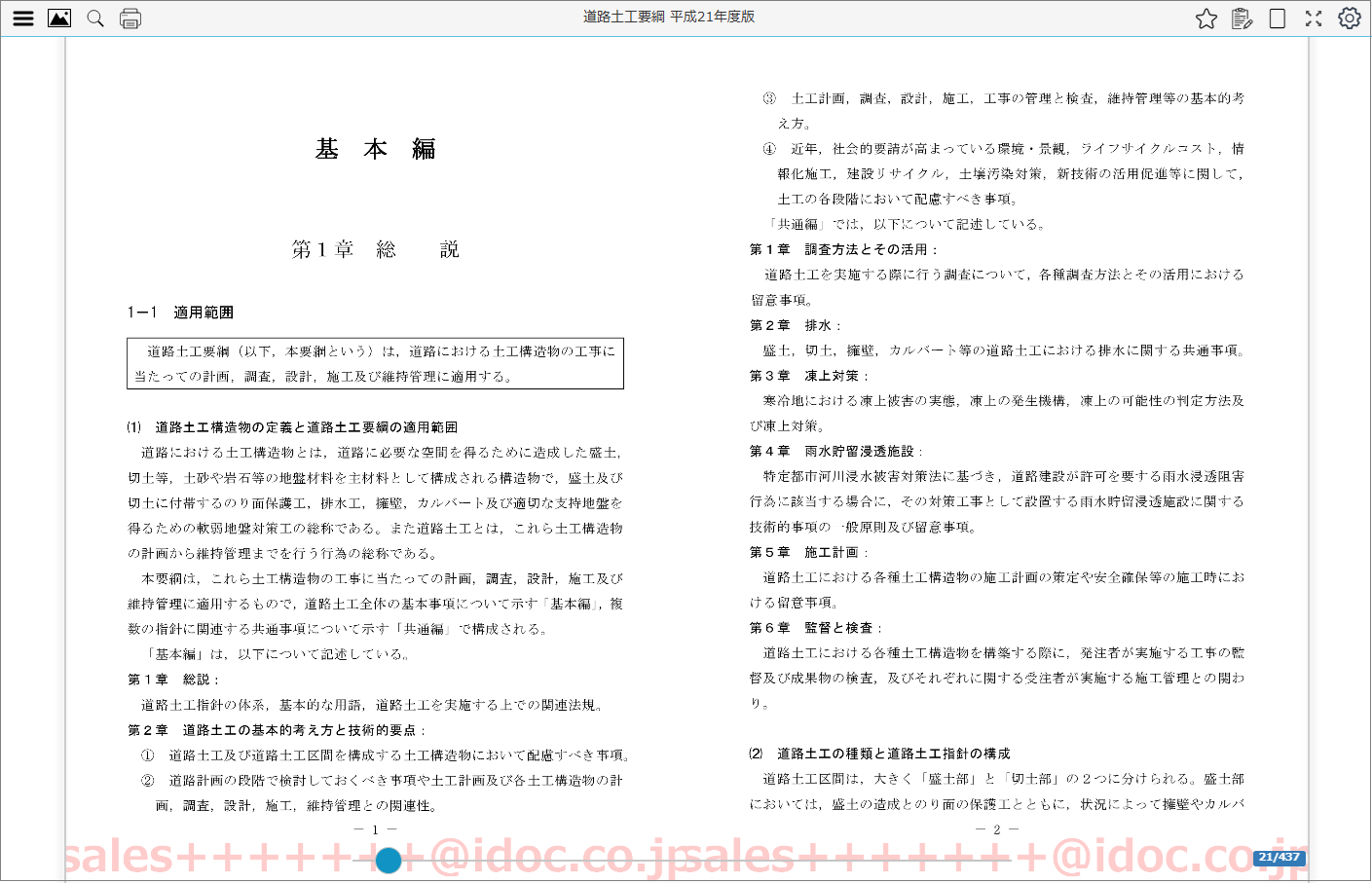The height and width of the screenshot is (883, 1372).
Task: Bookmark this page with the star icon
Action: click(x=1206, y=18)
